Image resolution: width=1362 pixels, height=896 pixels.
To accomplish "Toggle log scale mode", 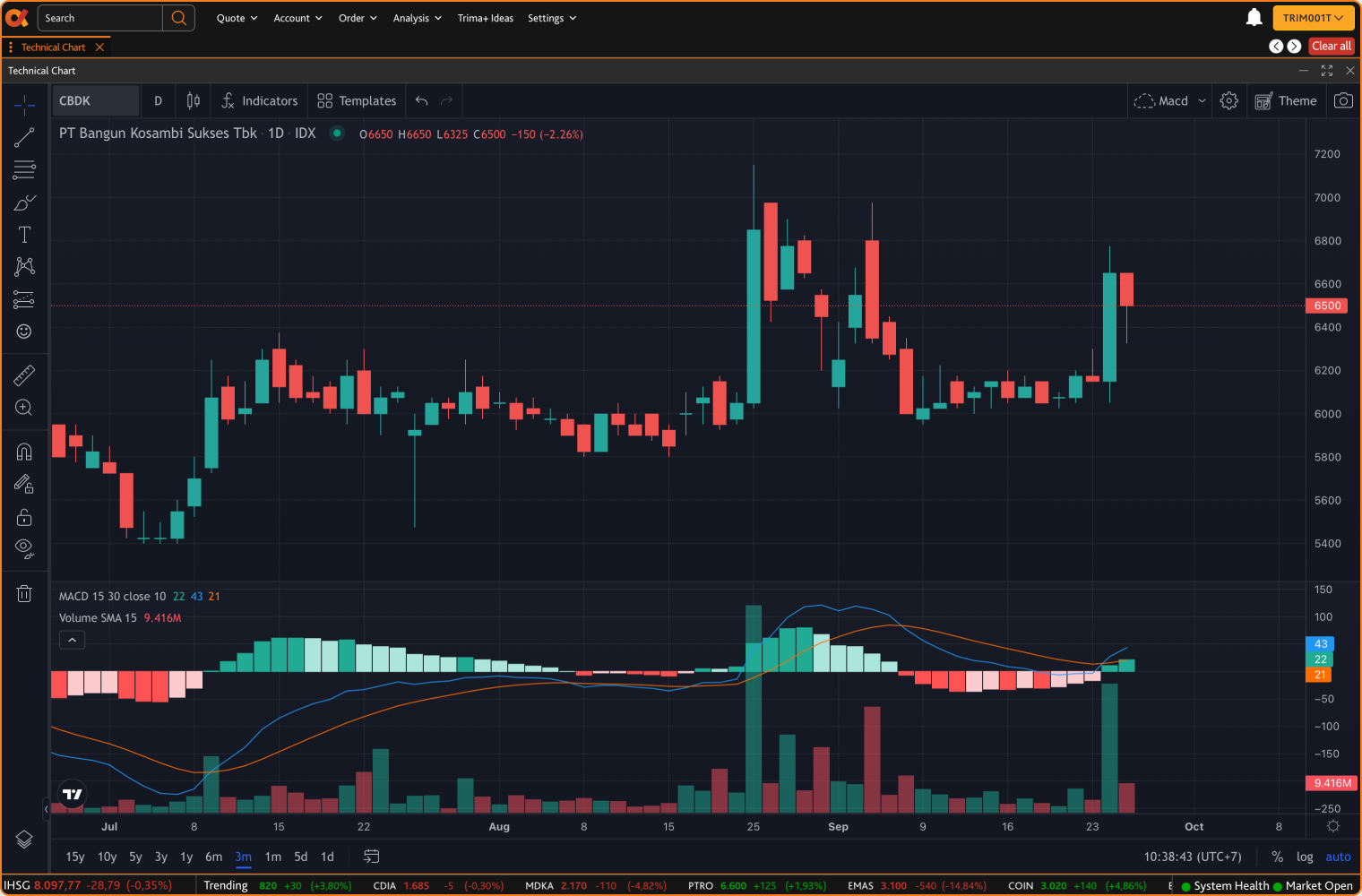I will 1305,857.
